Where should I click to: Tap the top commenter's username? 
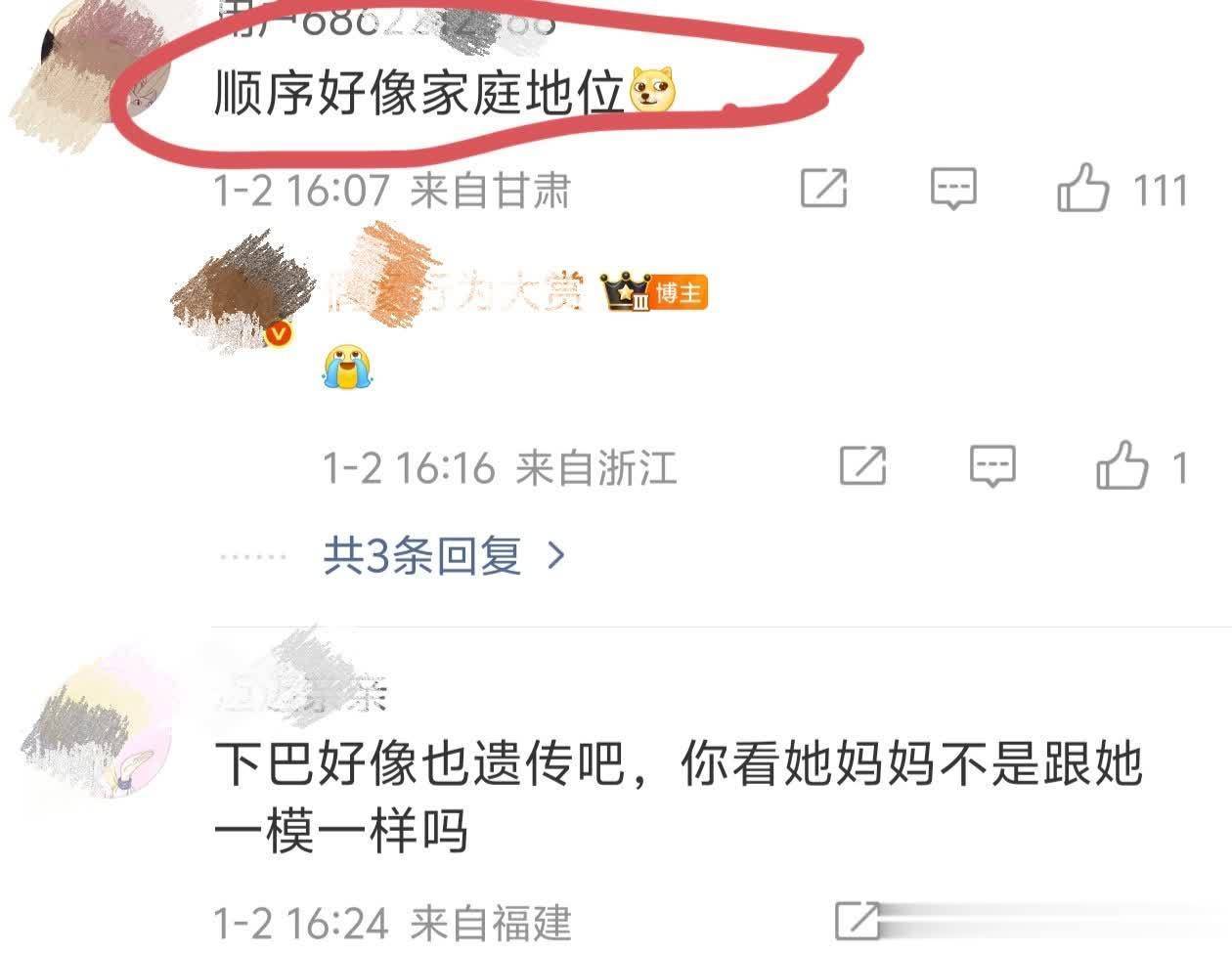coord(386,20)
